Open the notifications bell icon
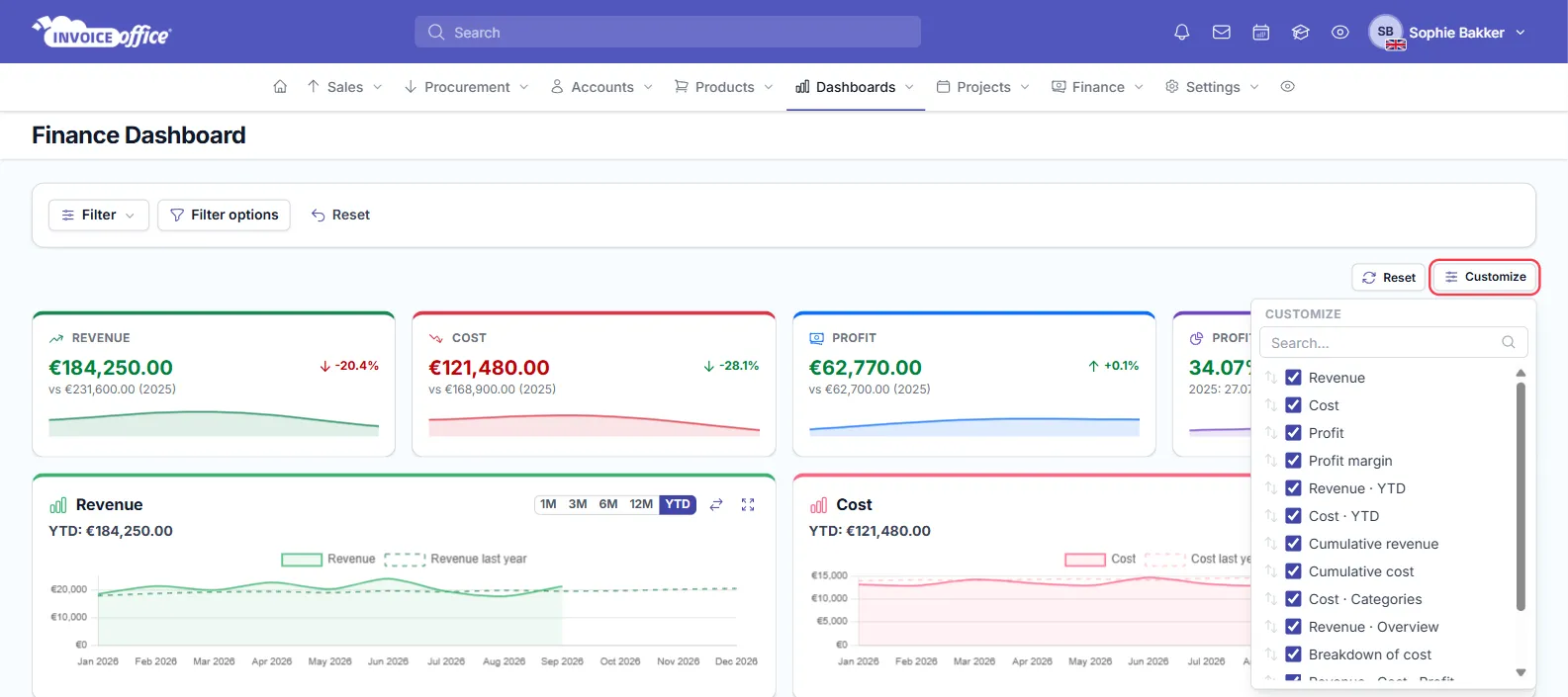 tap(1181, 33)
